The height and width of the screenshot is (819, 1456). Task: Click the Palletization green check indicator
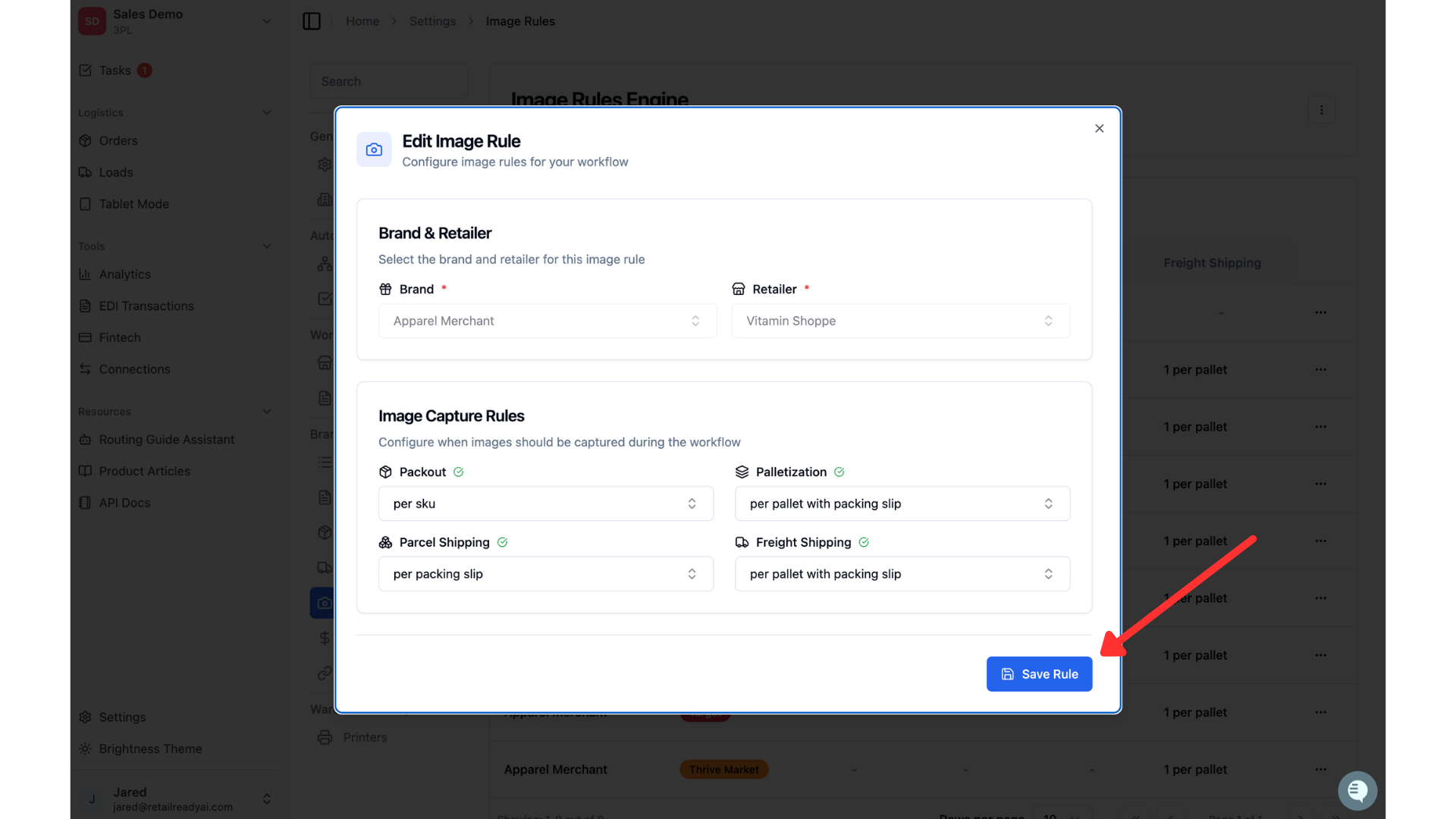click(839, 472)
